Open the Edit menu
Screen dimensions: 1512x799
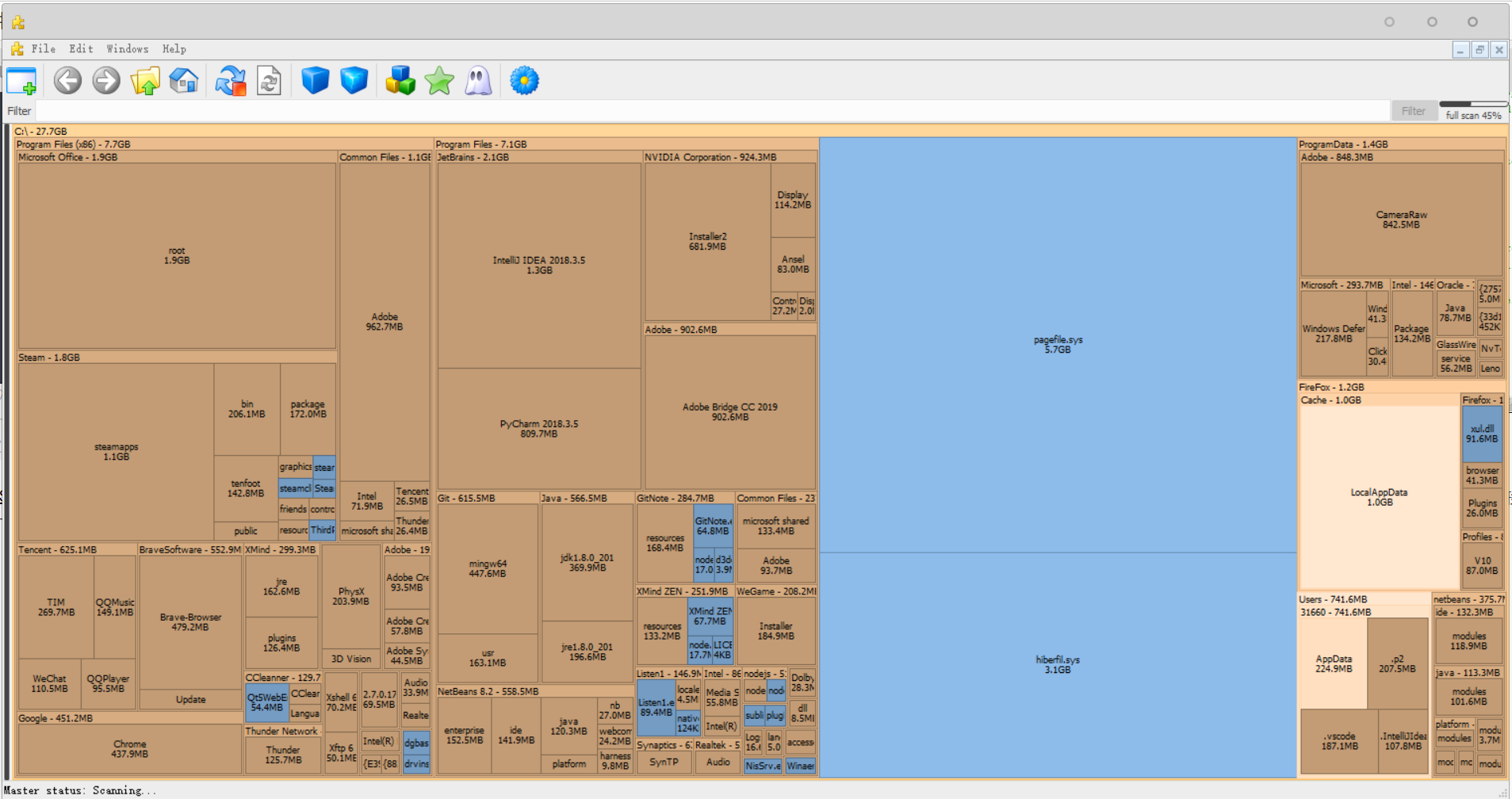click(81, 49)
